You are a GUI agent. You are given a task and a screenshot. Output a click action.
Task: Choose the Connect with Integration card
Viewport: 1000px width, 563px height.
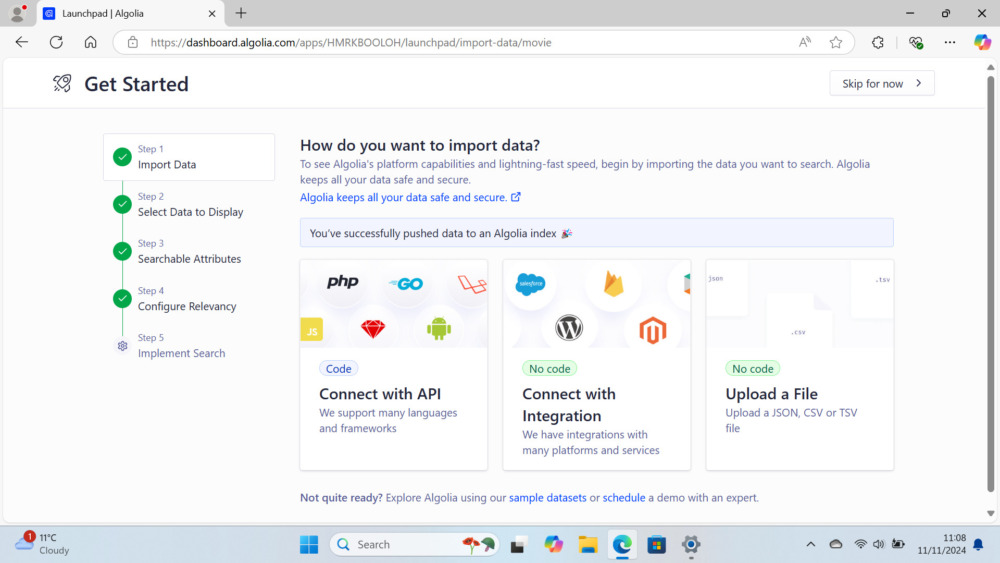click(x=596, y=365)
